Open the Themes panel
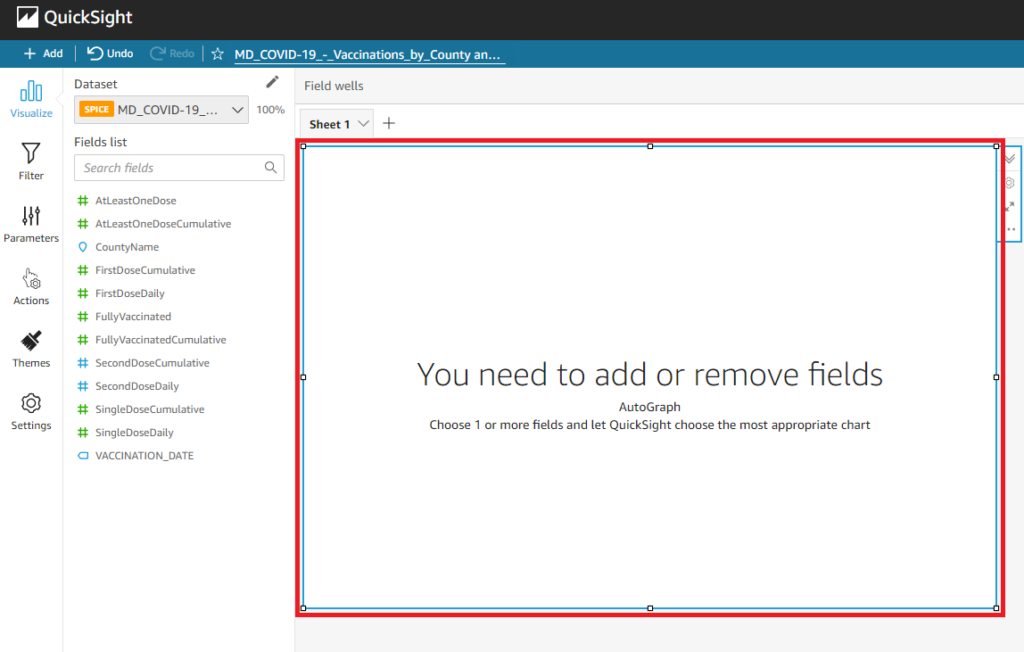The width and height of the screenshot is (1024, 652). (x=31, y=349)
